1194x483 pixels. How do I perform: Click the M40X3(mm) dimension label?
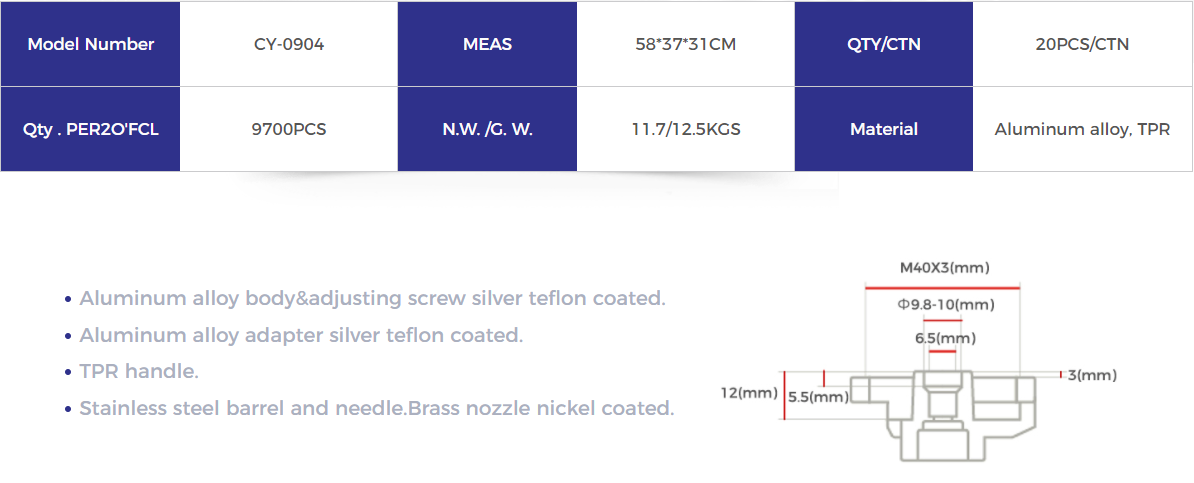coord(945,267)
